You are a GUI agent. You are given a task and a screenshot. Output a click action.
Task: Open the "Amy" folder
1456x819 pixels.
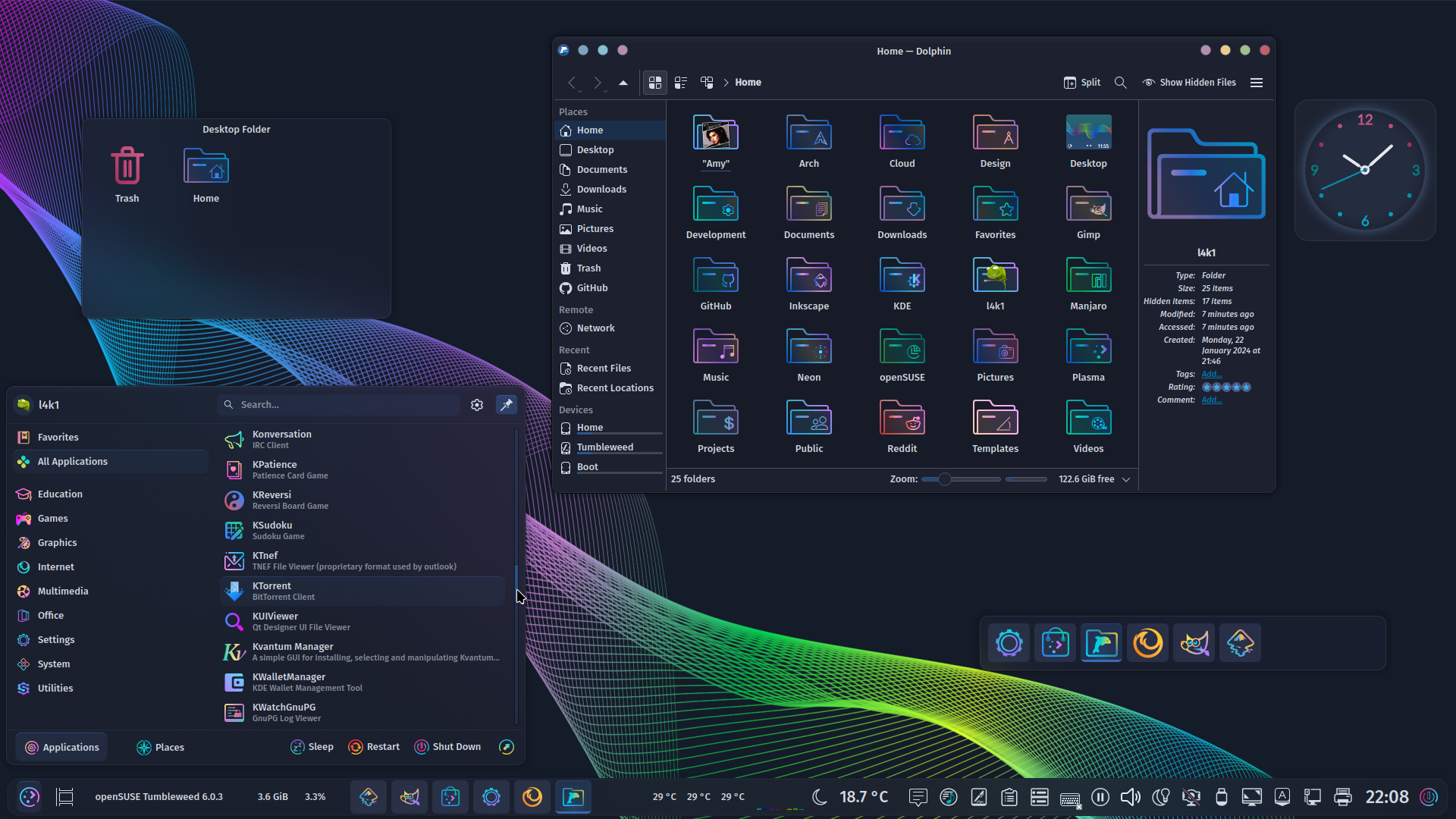pos(715,142)
